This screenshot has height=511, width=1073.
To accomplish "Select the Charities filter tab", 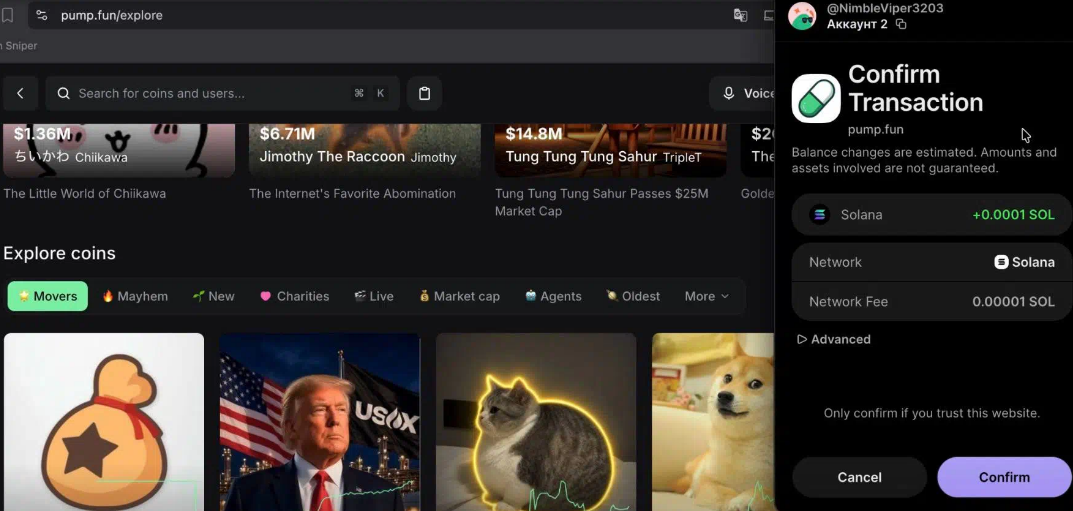I will click(294, 296).
